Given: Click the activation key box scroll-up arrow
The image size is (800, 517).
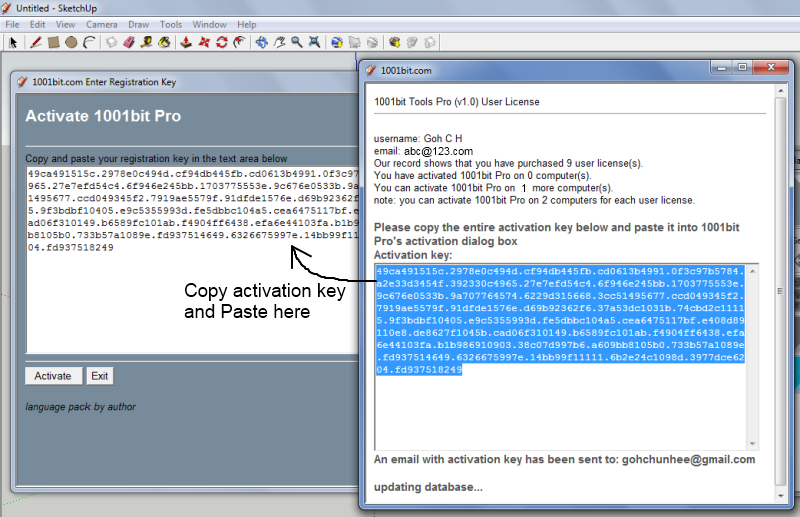Looking at the screenshot, I should [x=753, y=271].
